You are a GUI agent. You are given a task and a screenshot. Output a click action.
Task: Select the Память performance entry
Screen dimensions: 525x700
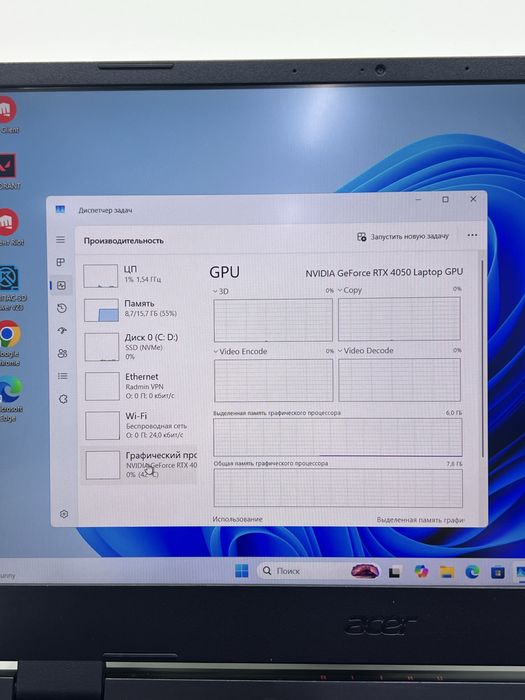pos(139,310)
